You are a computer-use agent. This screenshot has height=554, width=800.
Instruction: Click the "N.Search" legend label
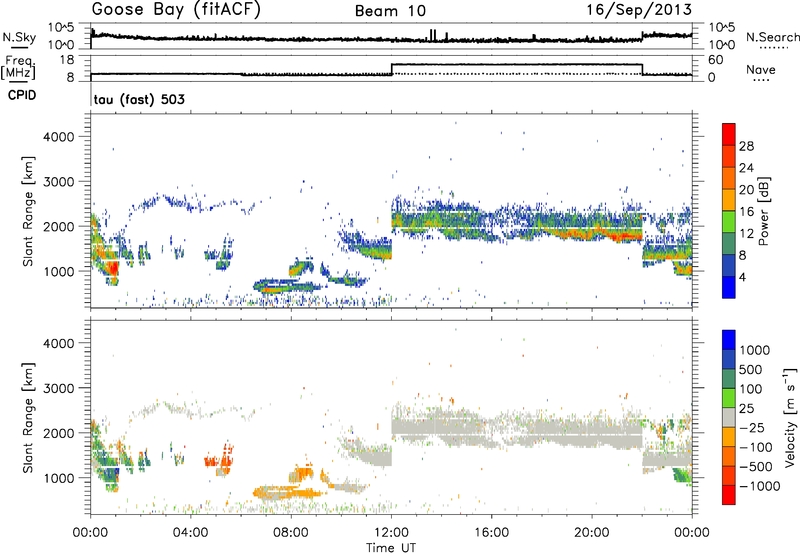pyautogui.click(x=772, y=37)
